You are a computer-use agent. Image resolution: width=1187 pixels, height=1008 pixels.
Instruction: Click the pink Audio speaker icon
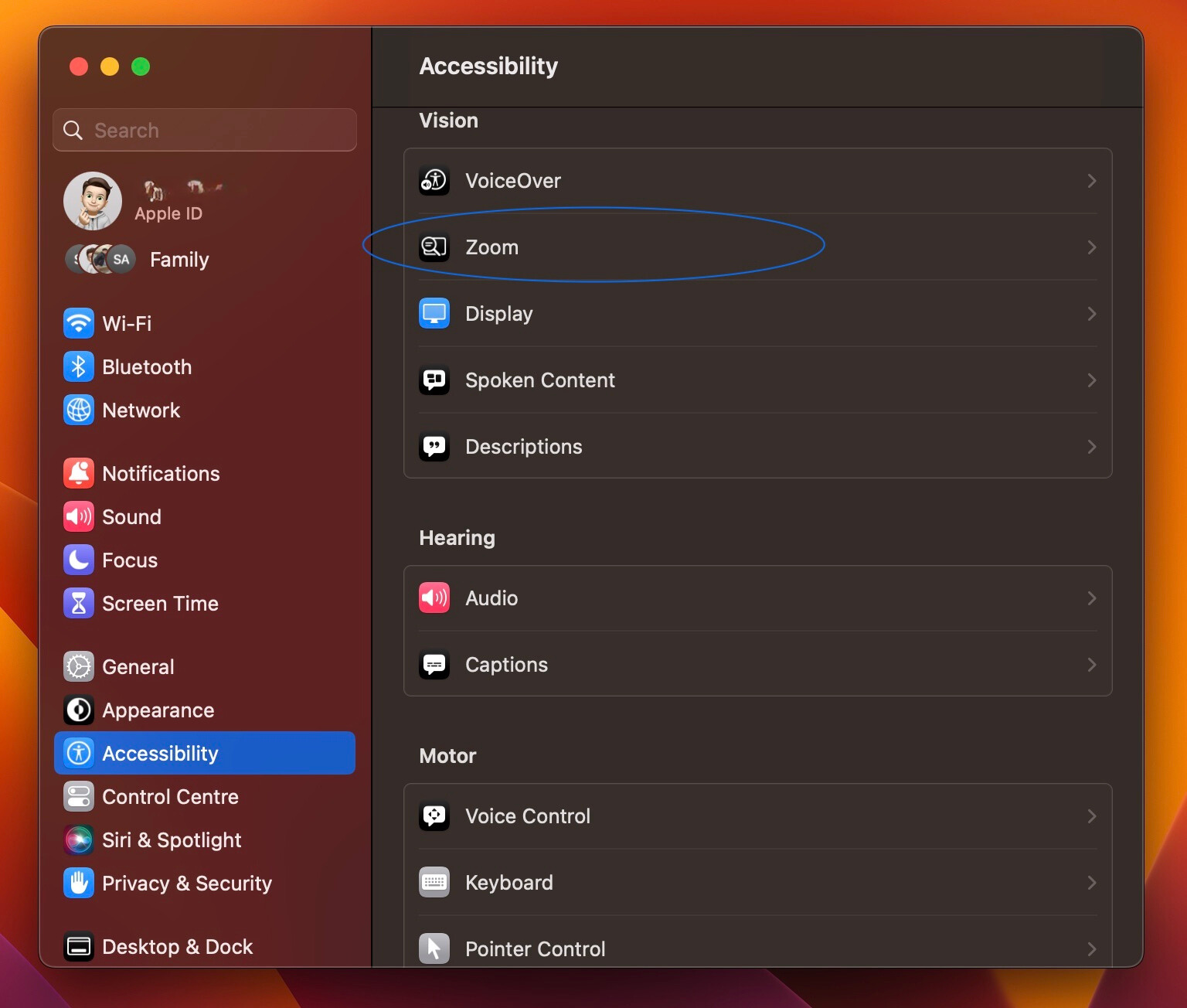[434, 598]
